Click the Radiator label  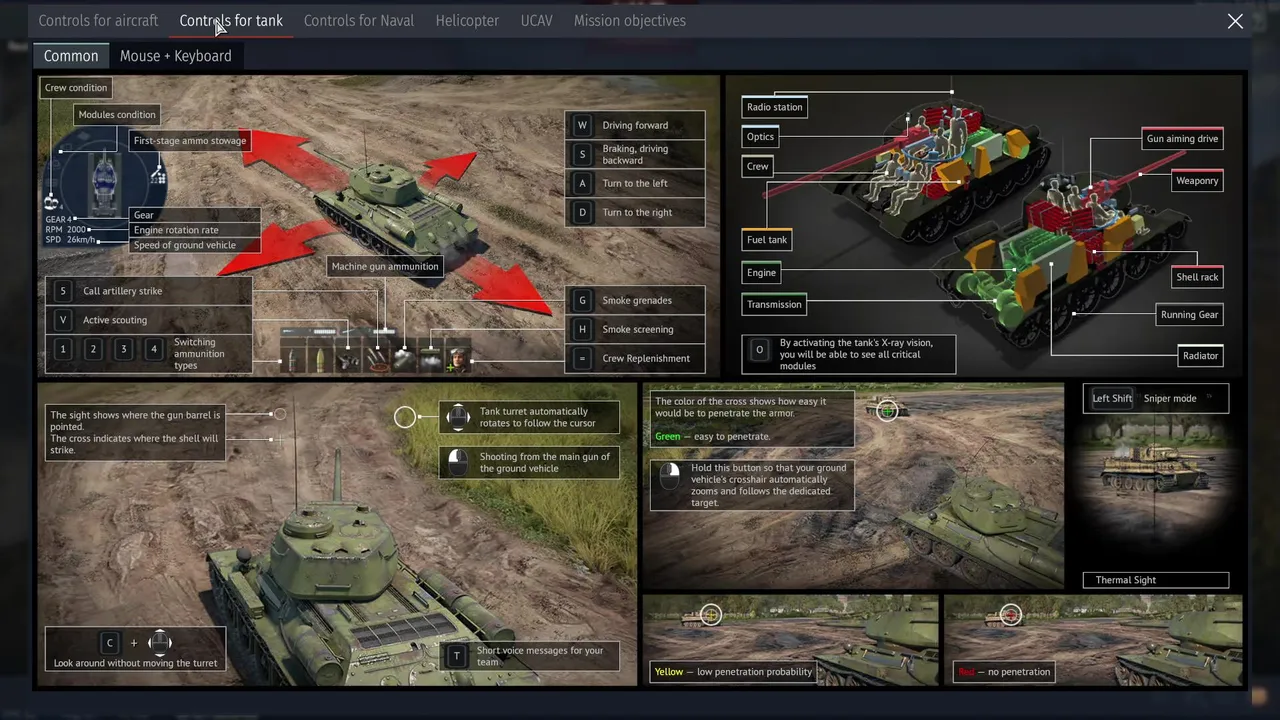(1200, 356)
